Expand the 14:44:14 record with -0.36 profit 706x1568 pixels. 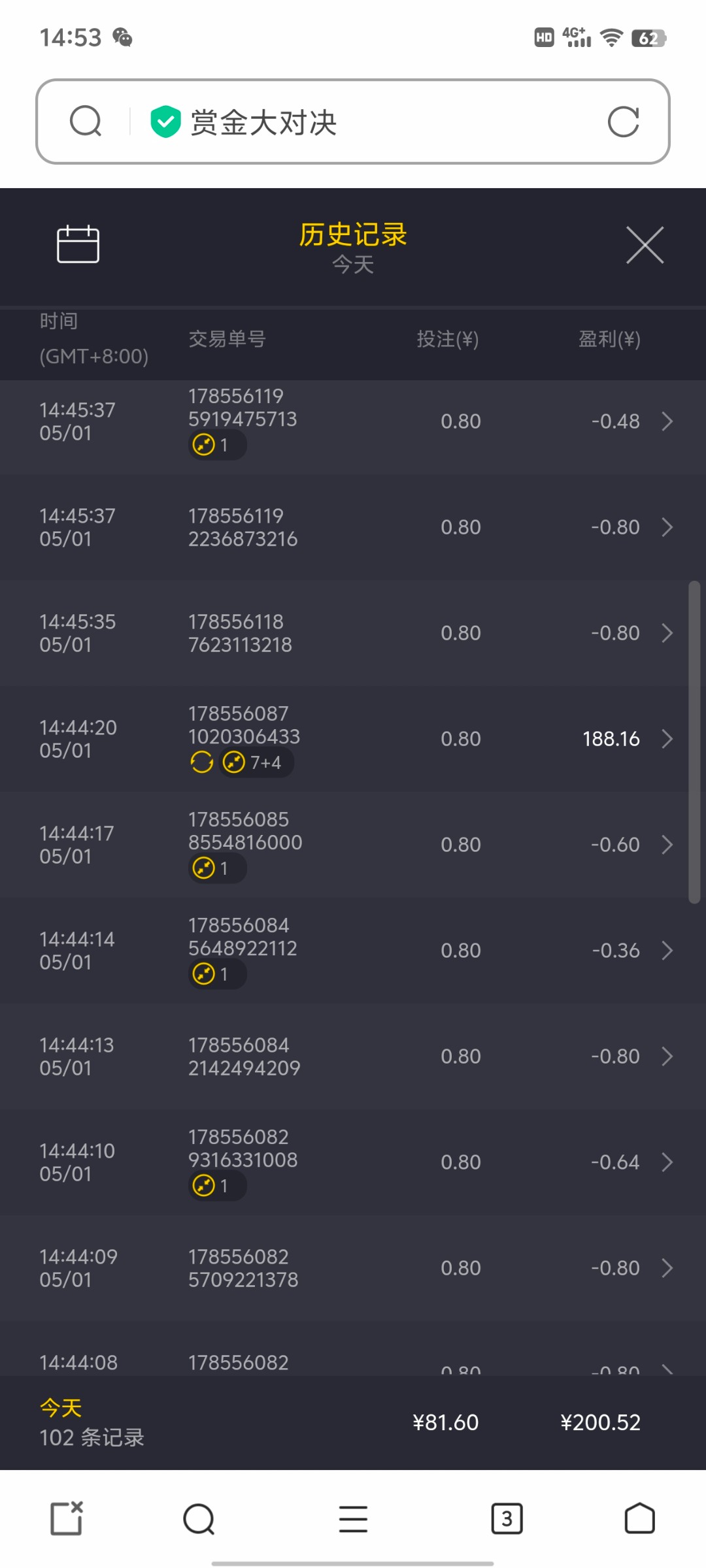coord(667,951)
